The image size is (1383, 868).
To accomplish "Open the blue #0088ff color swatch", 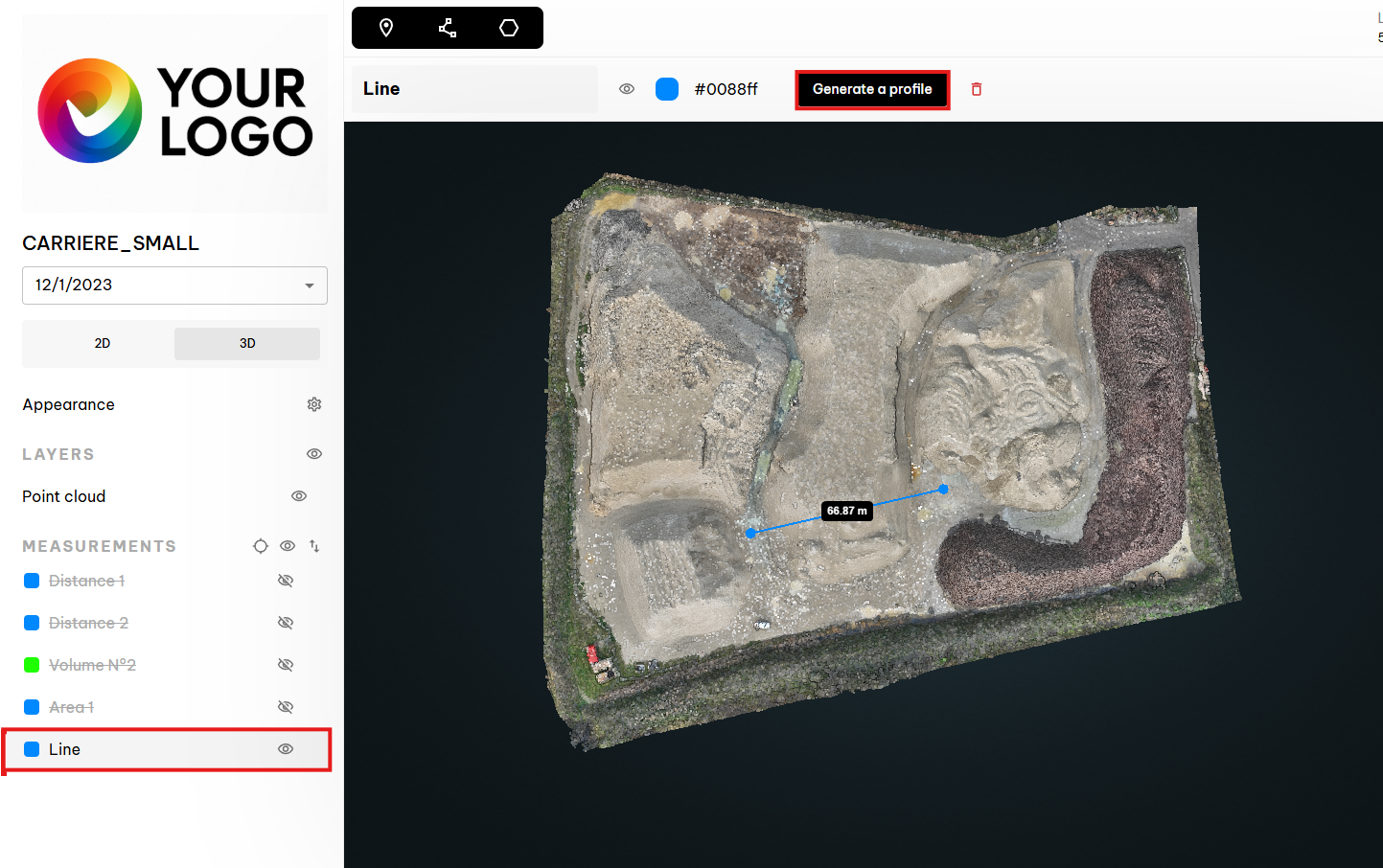I will [x=667, y=89].
